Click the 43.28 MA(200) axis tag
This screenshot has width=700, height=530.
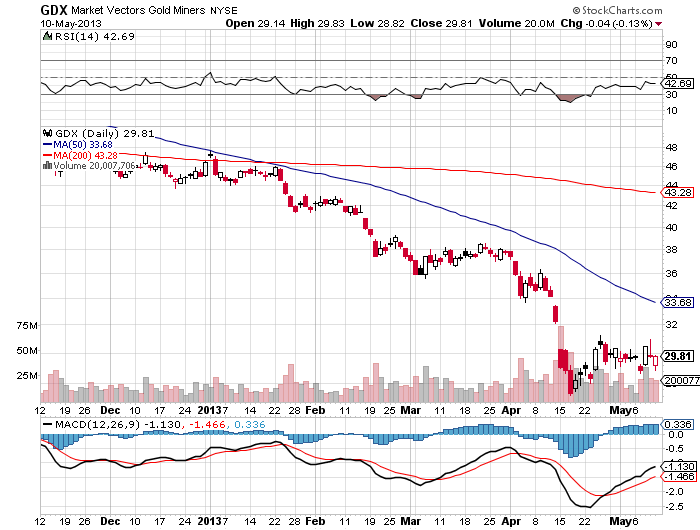[x=677, y=192]
